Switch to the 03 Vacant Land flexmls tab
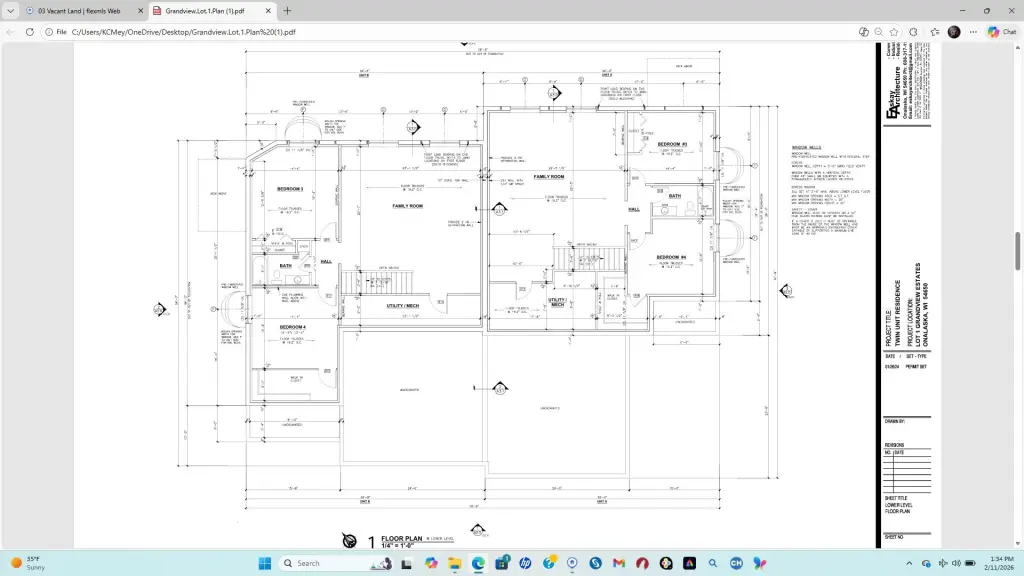1024x576 pixels. click(80, 11)
